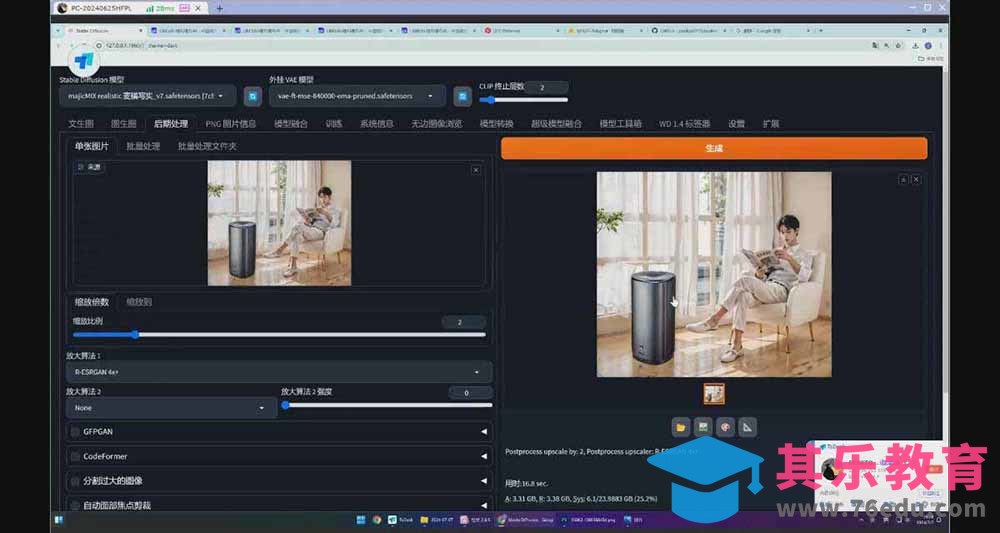Select the output thumbnail below the preview
The height and width of the screenshot is (533, 1000).
[714, 394]
